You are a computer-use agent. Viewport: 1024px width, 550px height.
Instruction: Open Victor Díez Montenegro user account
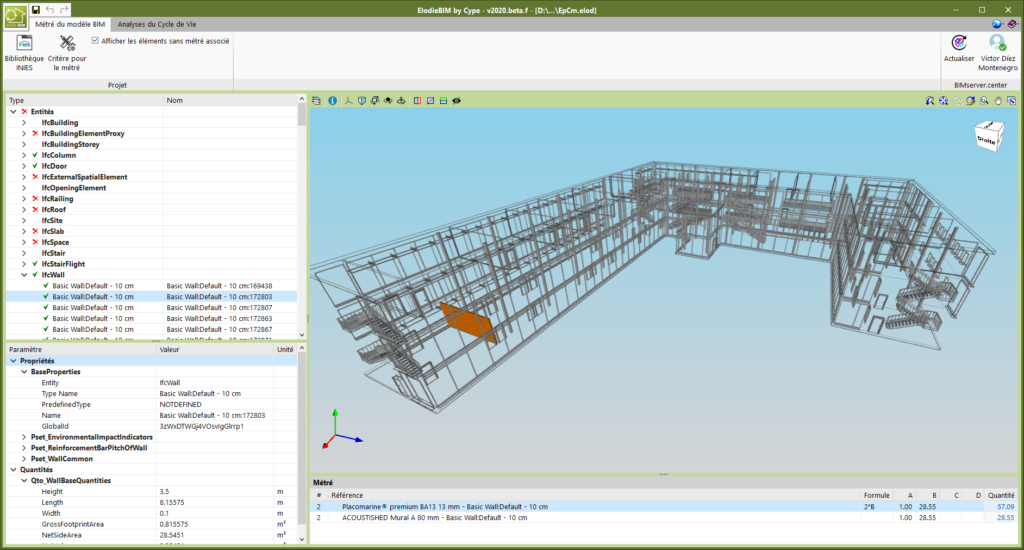tap(997, 52)
